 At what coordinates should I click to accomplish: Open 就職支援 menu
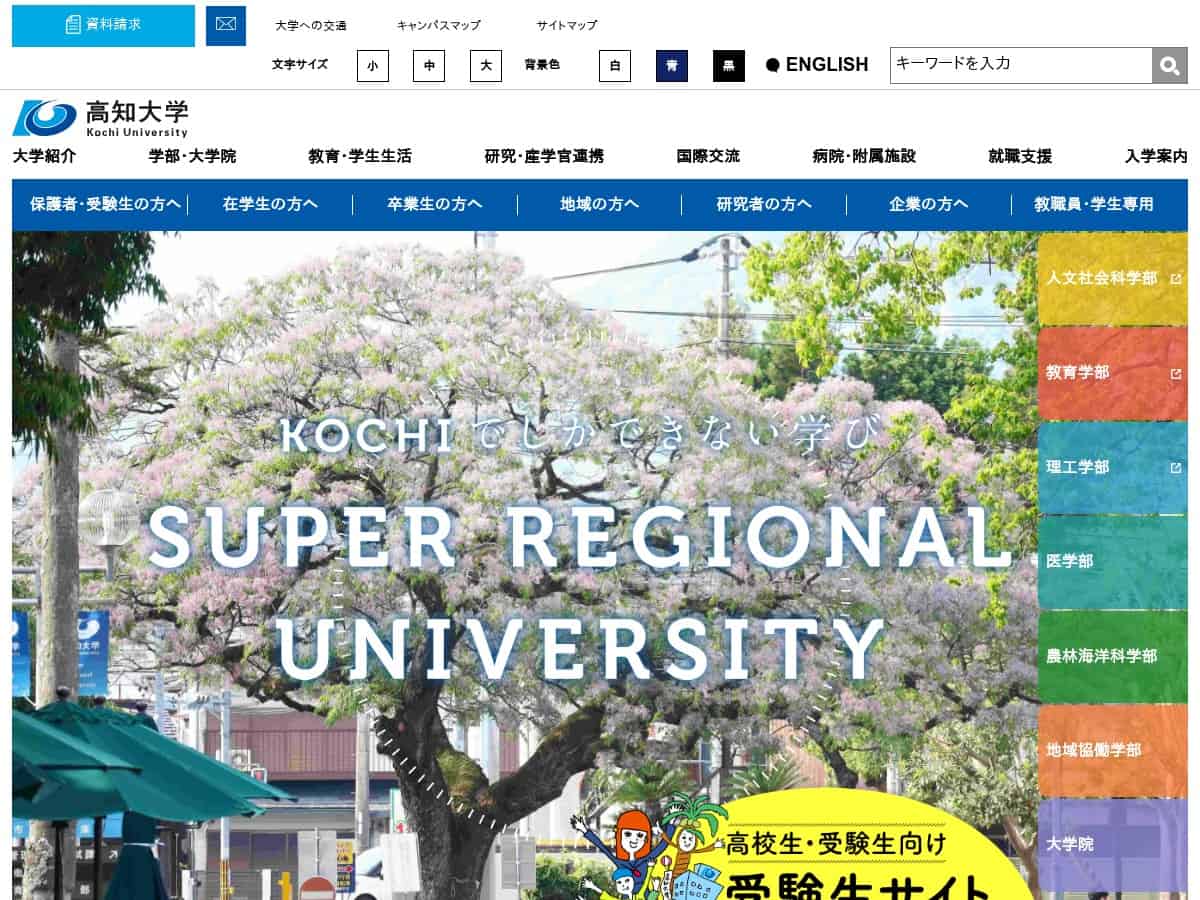[1020, 156]
